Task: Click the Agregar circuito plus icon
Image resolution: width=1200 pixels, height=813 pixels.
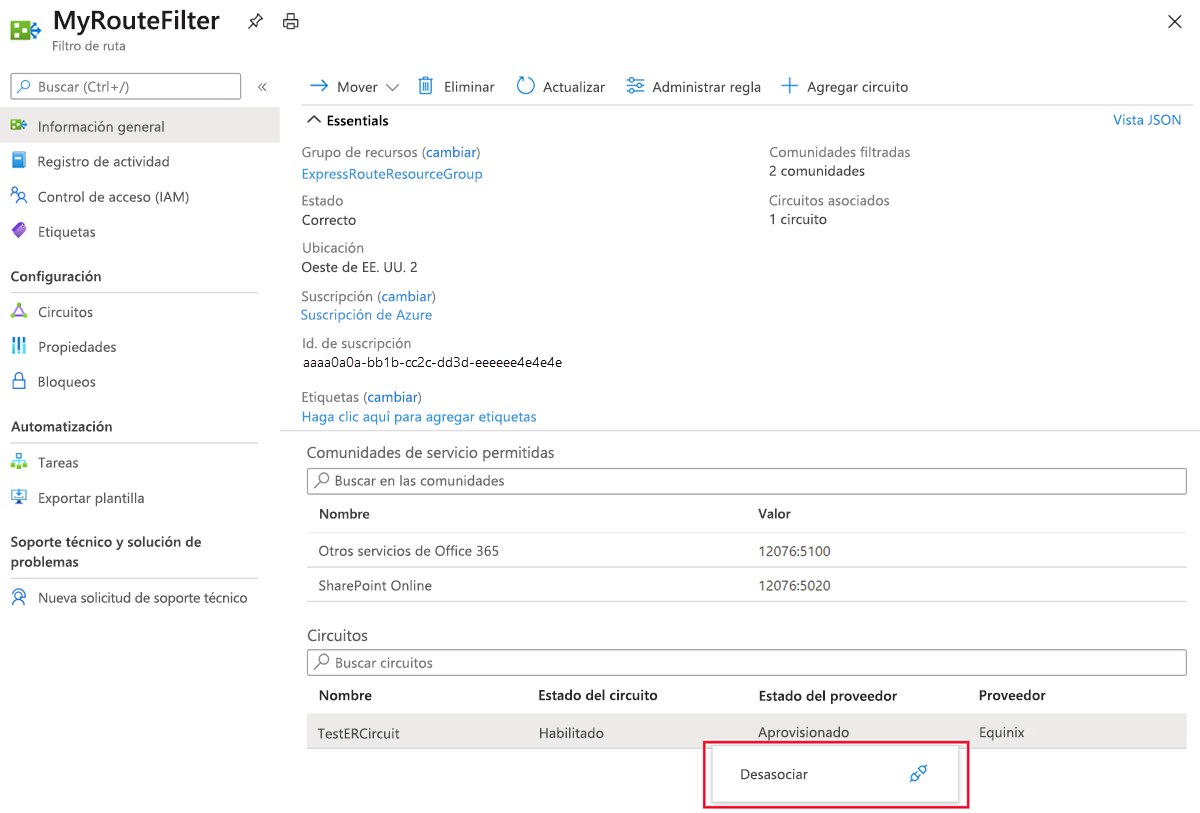Action: click(x=789, y=86)
